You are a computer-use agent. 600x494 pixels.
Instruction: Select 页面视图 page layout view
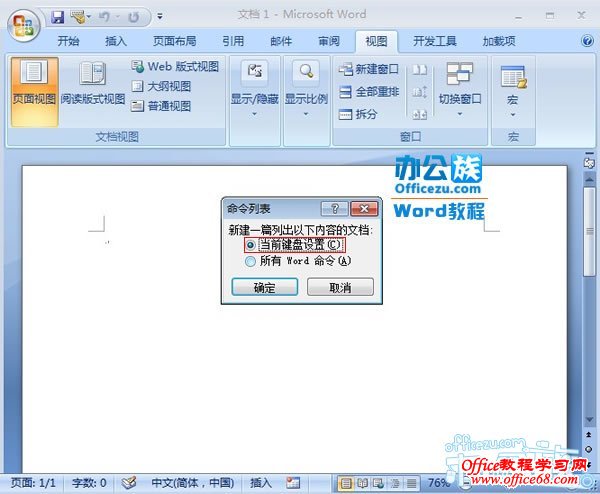pos(34,92)
